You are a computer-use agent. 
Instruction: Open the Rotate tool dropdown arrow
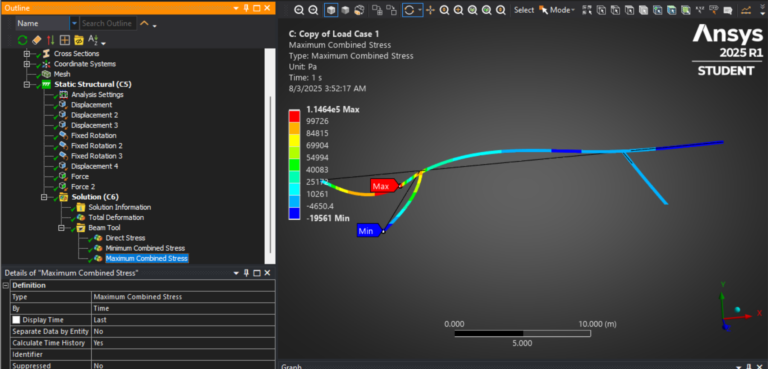coord(420,10)
